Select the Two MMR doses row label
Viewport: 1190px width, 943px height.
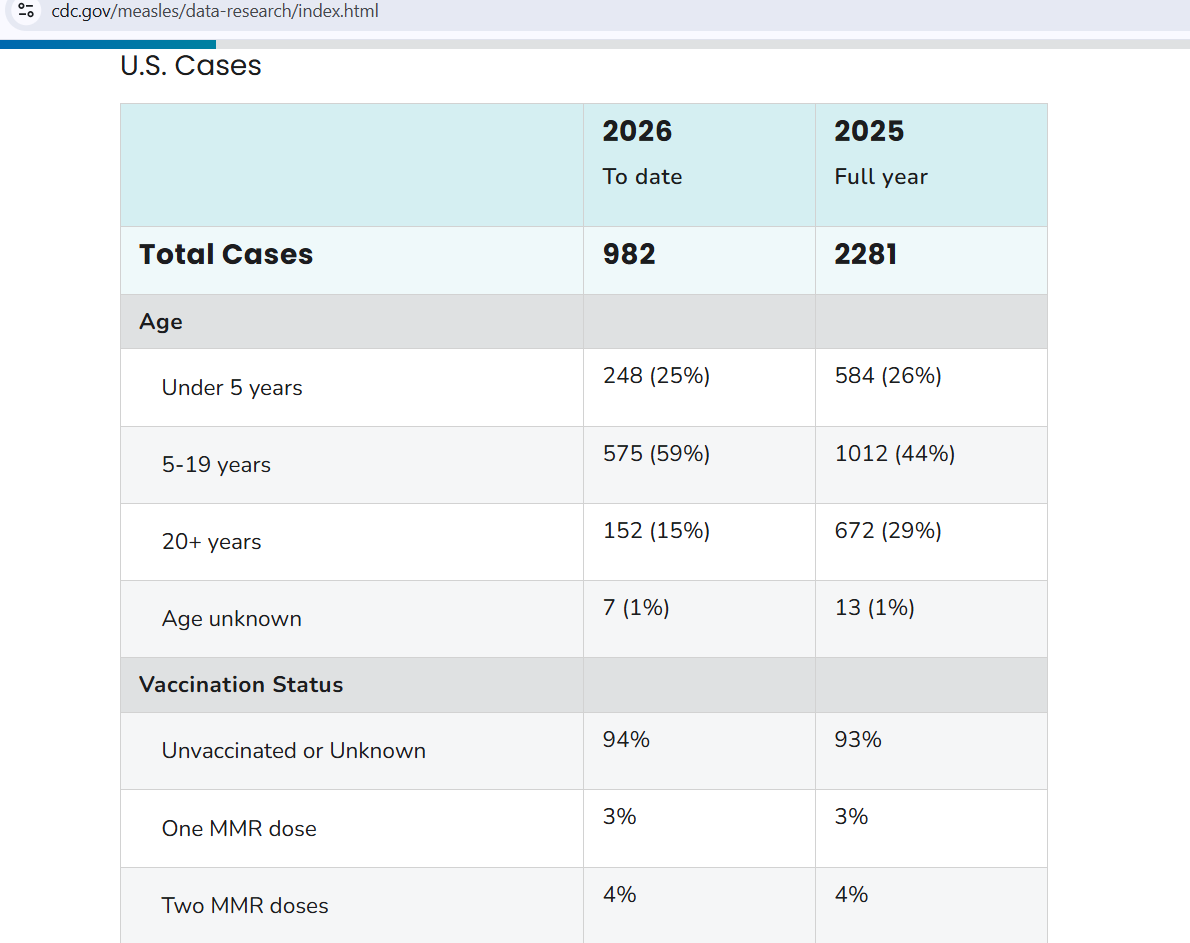click(x=245, y=905)
